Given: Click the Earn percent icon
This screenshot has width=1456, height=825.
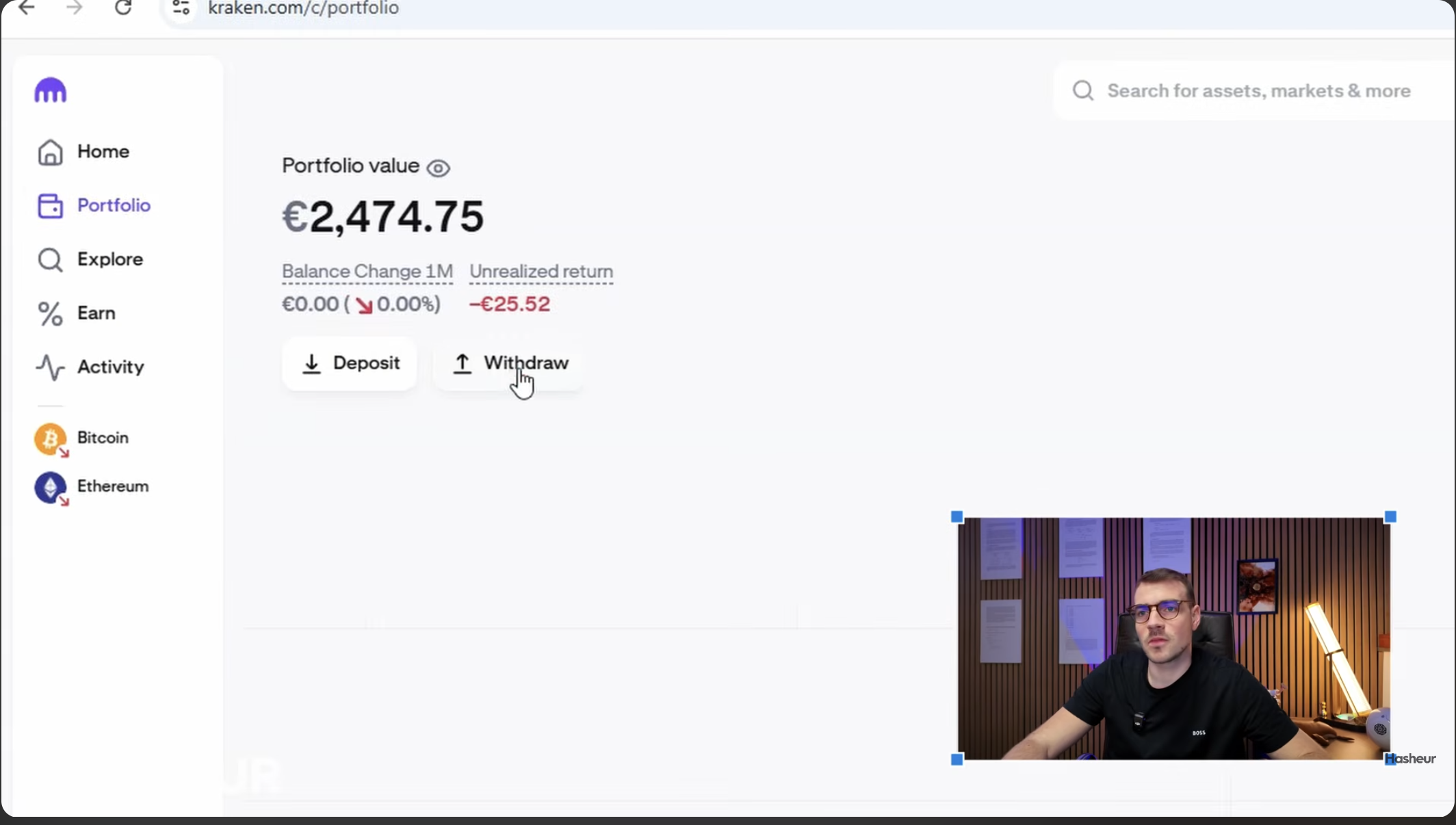Looking at the screenshot, I should (50, 313).
